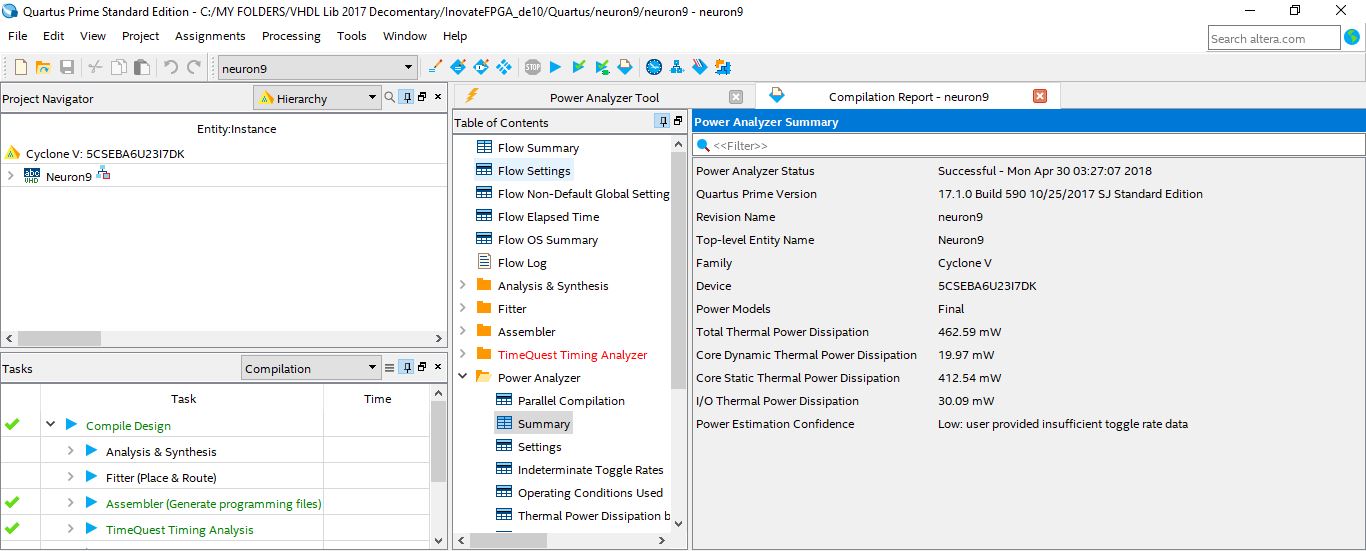Click the Project Navigator search magnifier icon

[390, 97]
